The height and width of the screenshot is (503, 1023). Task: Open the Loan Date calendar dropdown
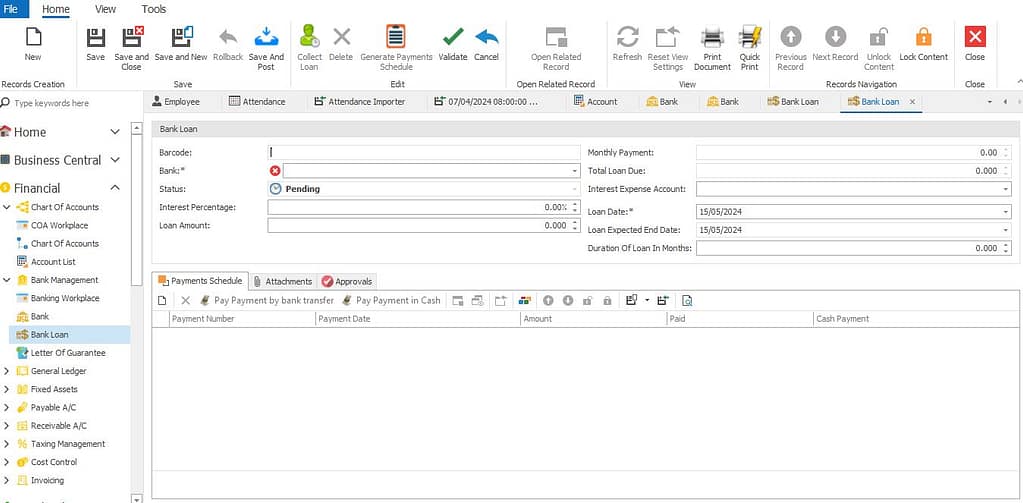[1006, 212]
